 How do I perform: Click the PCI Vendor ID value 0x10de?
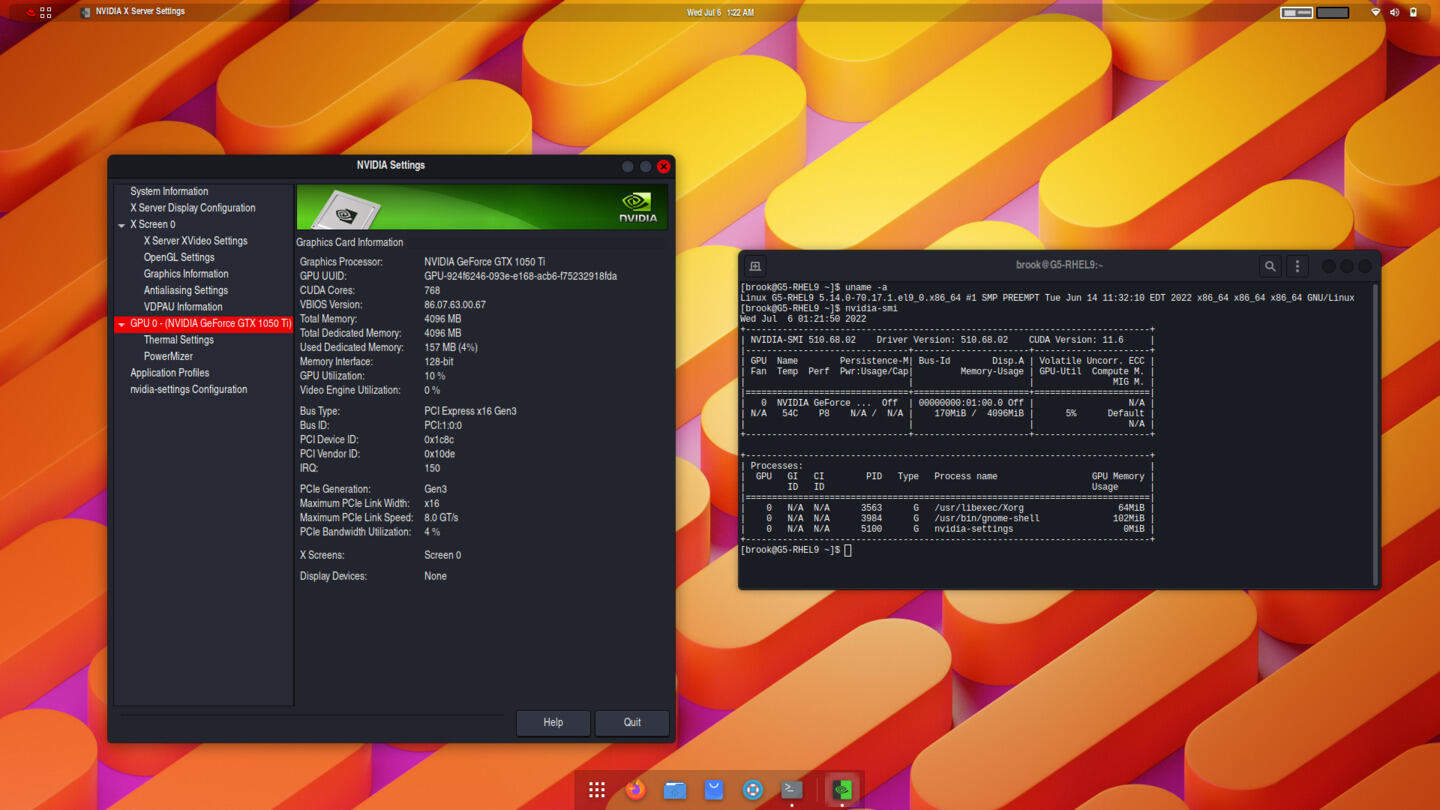point(439,454)
